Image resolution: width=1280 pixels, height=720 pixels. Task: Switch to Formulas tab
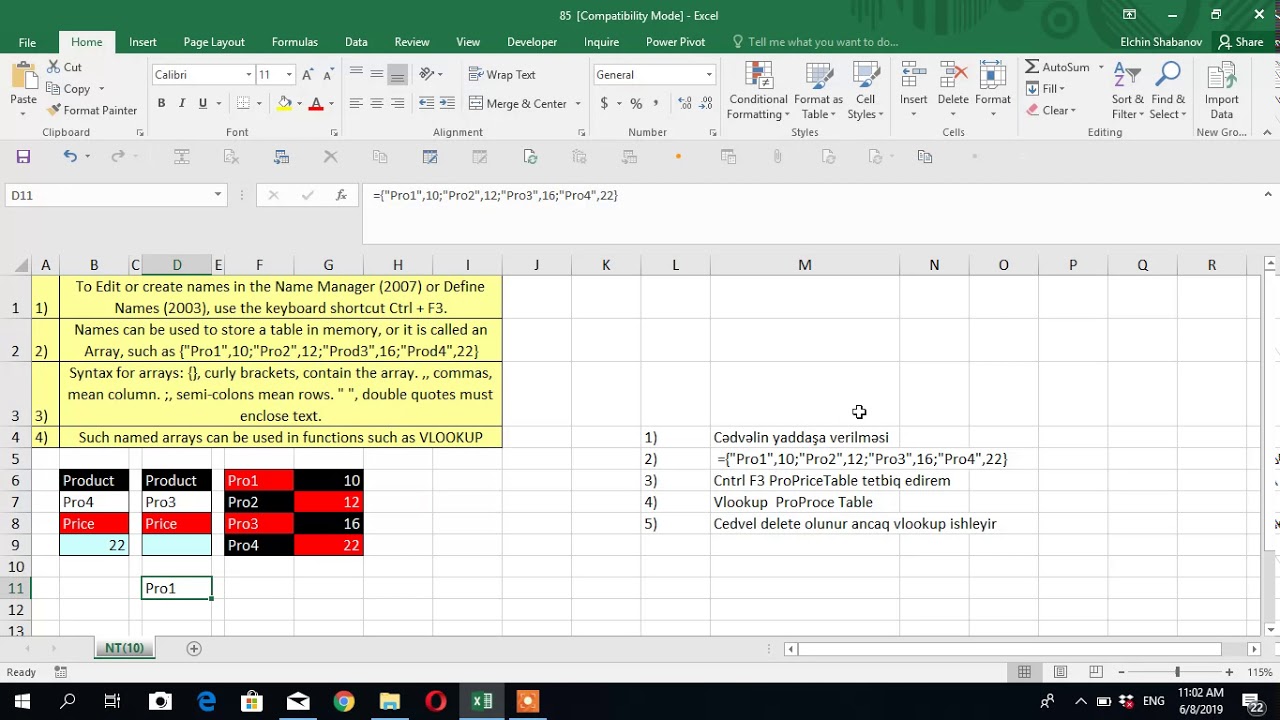(295, 42)
